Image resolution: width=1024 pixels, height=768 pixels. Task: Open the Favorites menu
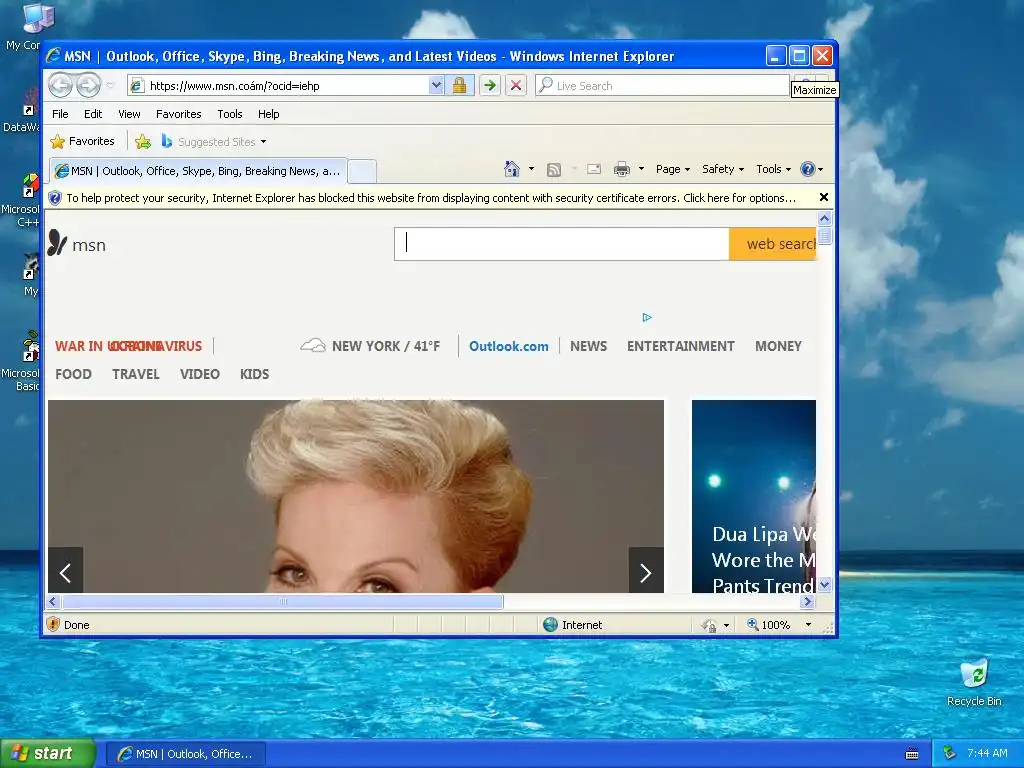tap(178, 114)
